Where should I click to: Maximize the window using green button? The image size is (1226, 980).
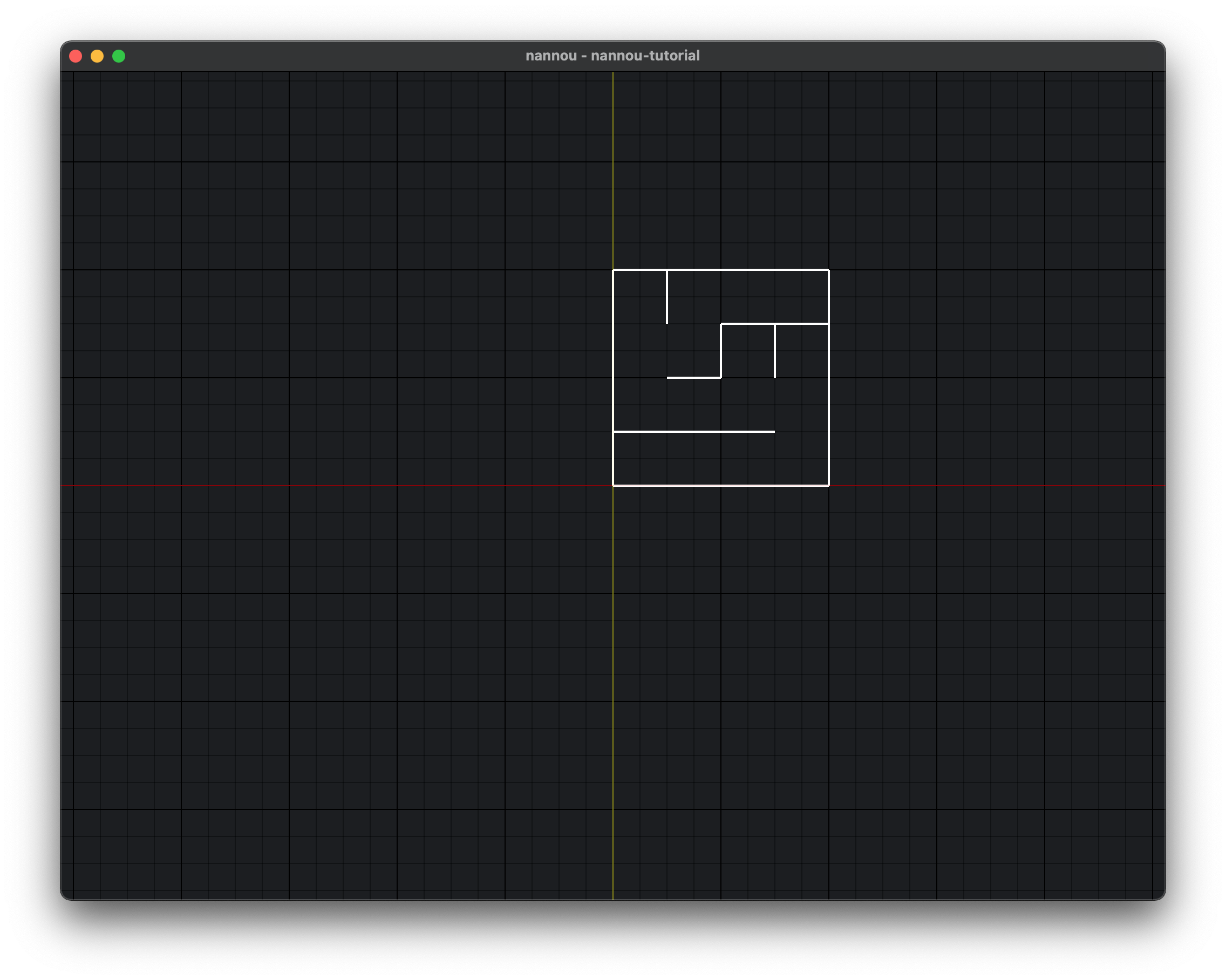[x=119, y=56]
